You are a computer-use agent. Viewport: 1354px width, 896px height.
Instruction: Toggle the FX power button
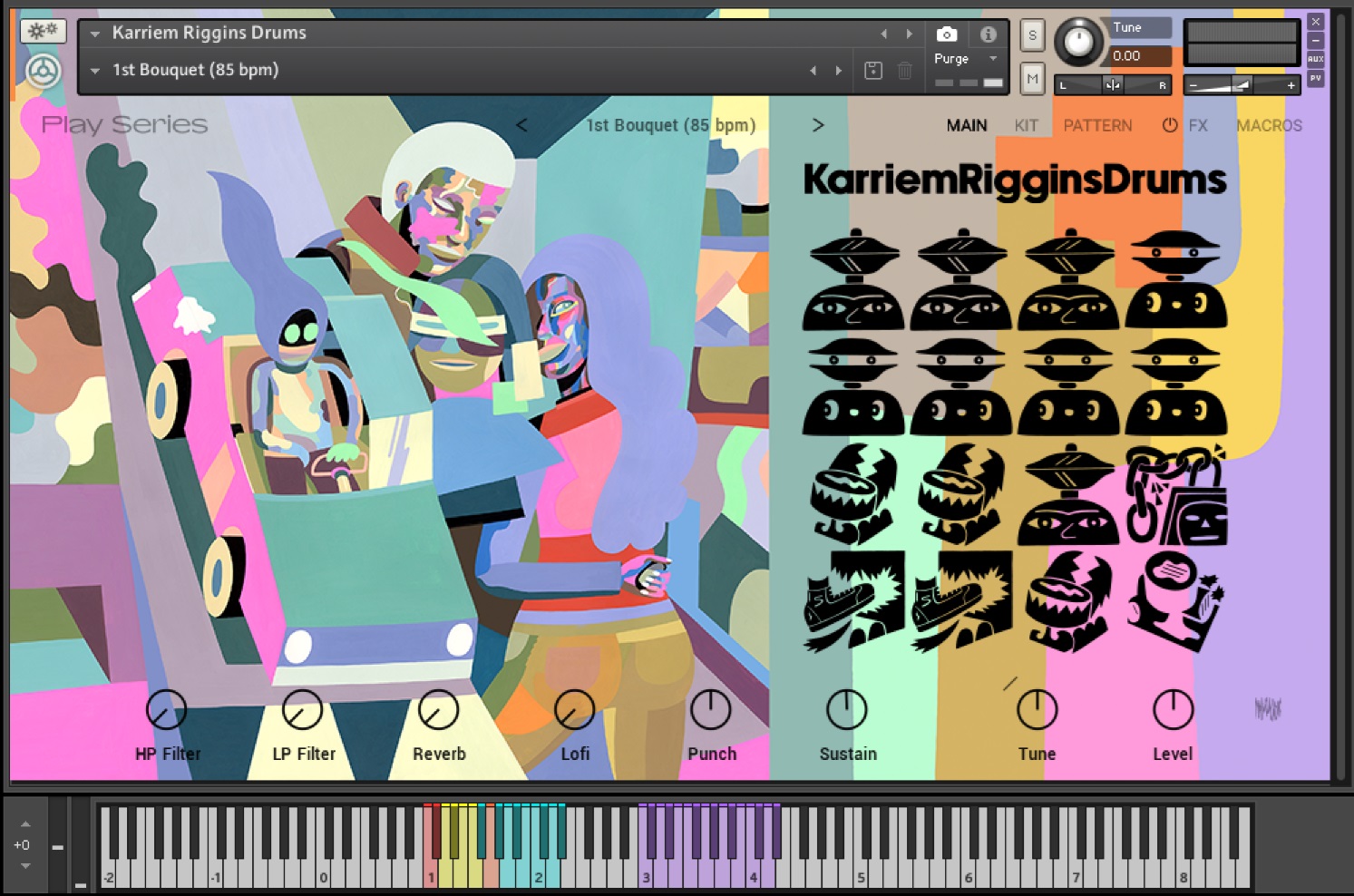1170,125
